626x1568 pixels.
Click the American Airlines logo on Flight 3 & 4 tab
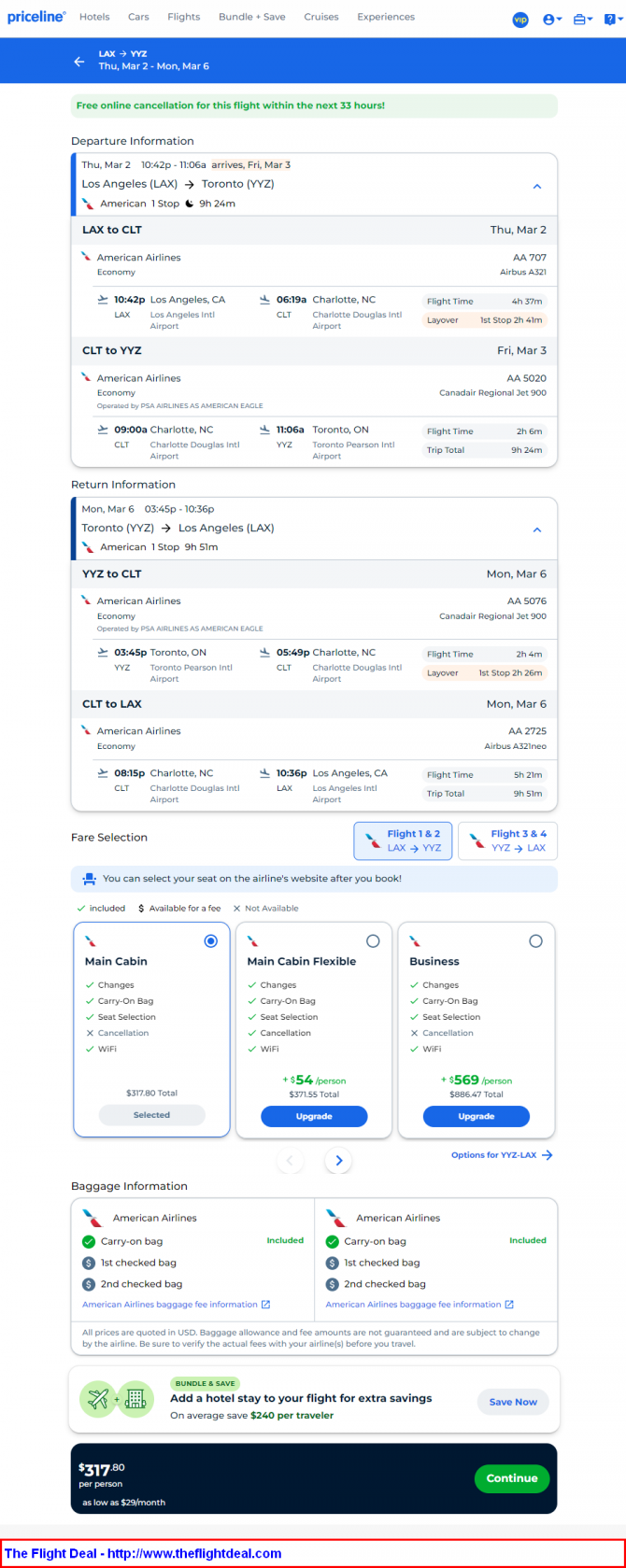coord(477,841)
